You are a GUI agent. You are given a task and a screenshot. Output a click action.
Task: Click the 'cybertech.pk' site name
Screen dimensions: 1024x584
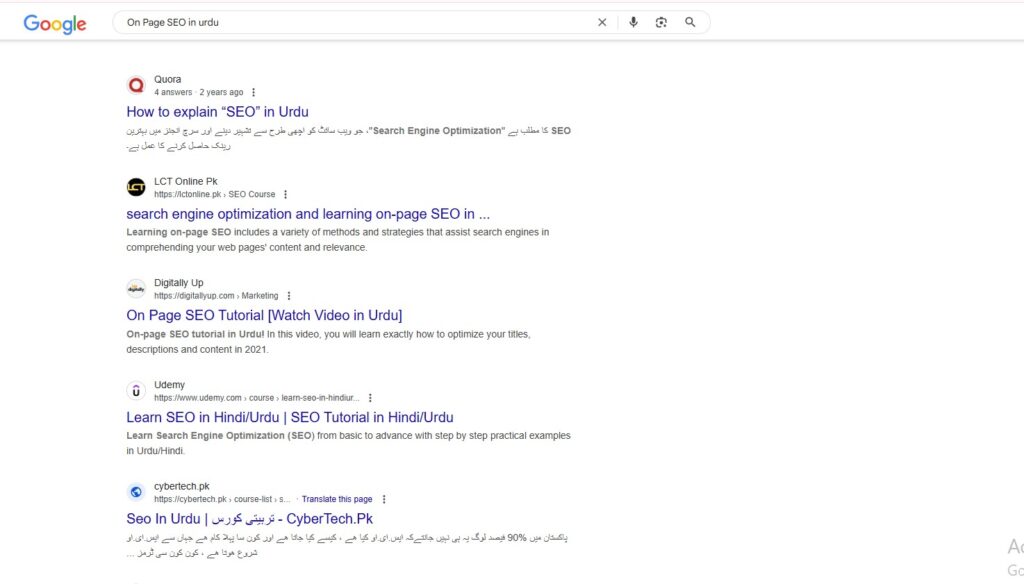pos(182,486)
